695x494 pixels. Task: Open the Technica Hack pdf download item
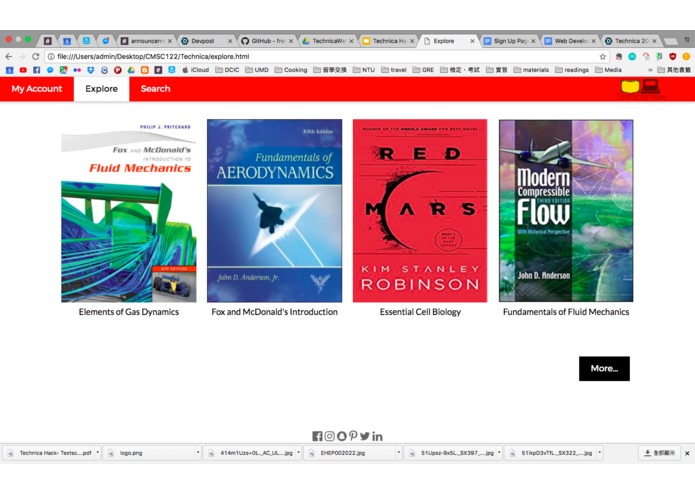pos(49,452)
